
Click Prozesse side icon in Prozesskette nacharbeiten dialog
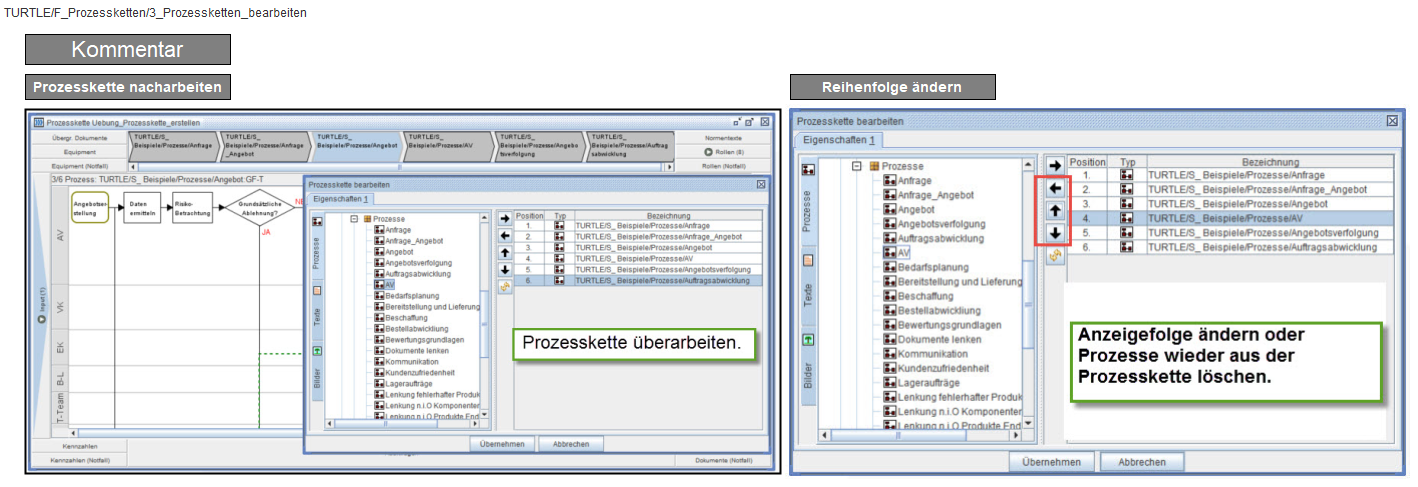pos(318,222)
